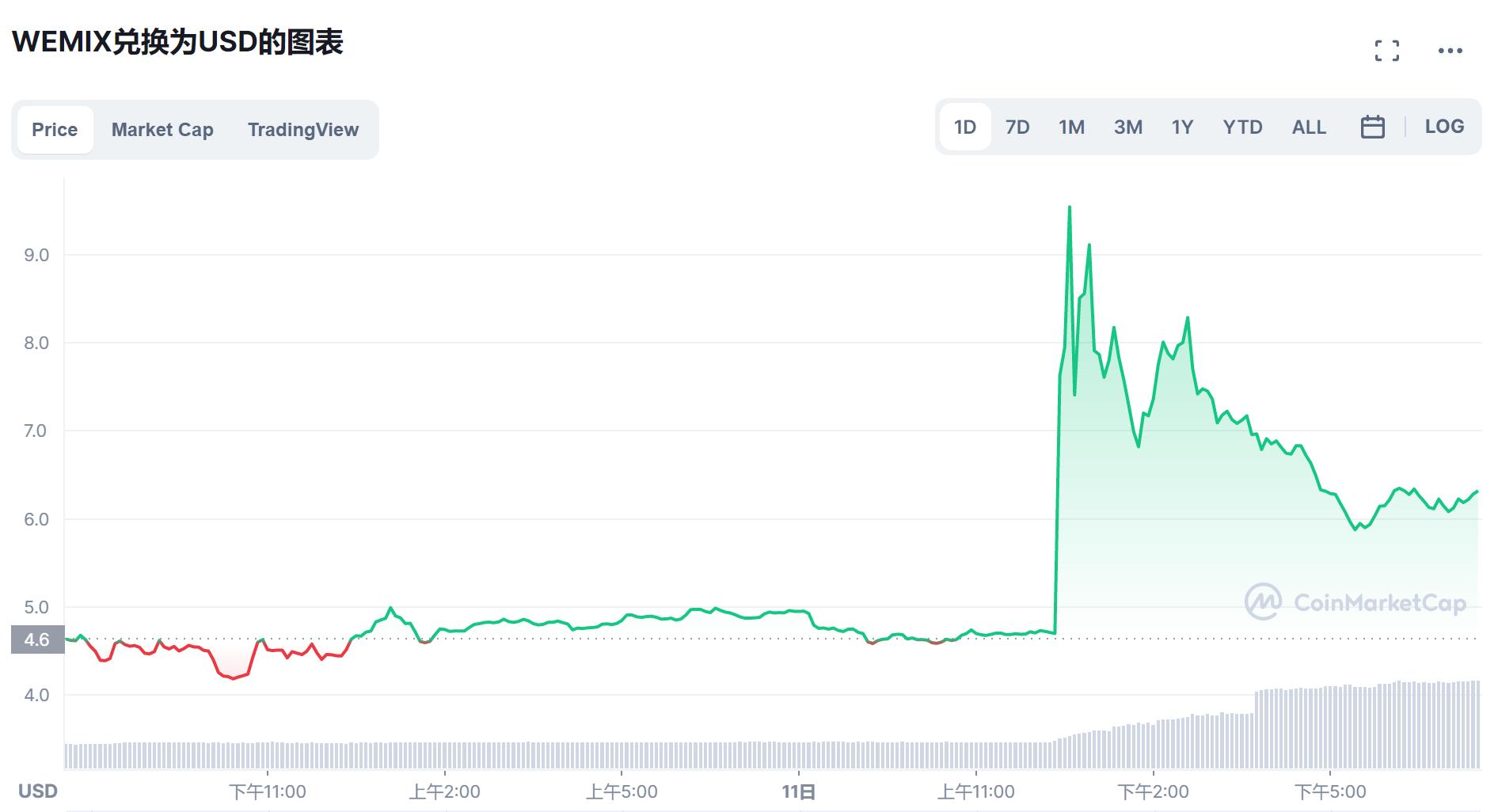This screenshot has height=812, width=1498.
Task: Switch to the Market Cap tab
Action: point(162,130)
